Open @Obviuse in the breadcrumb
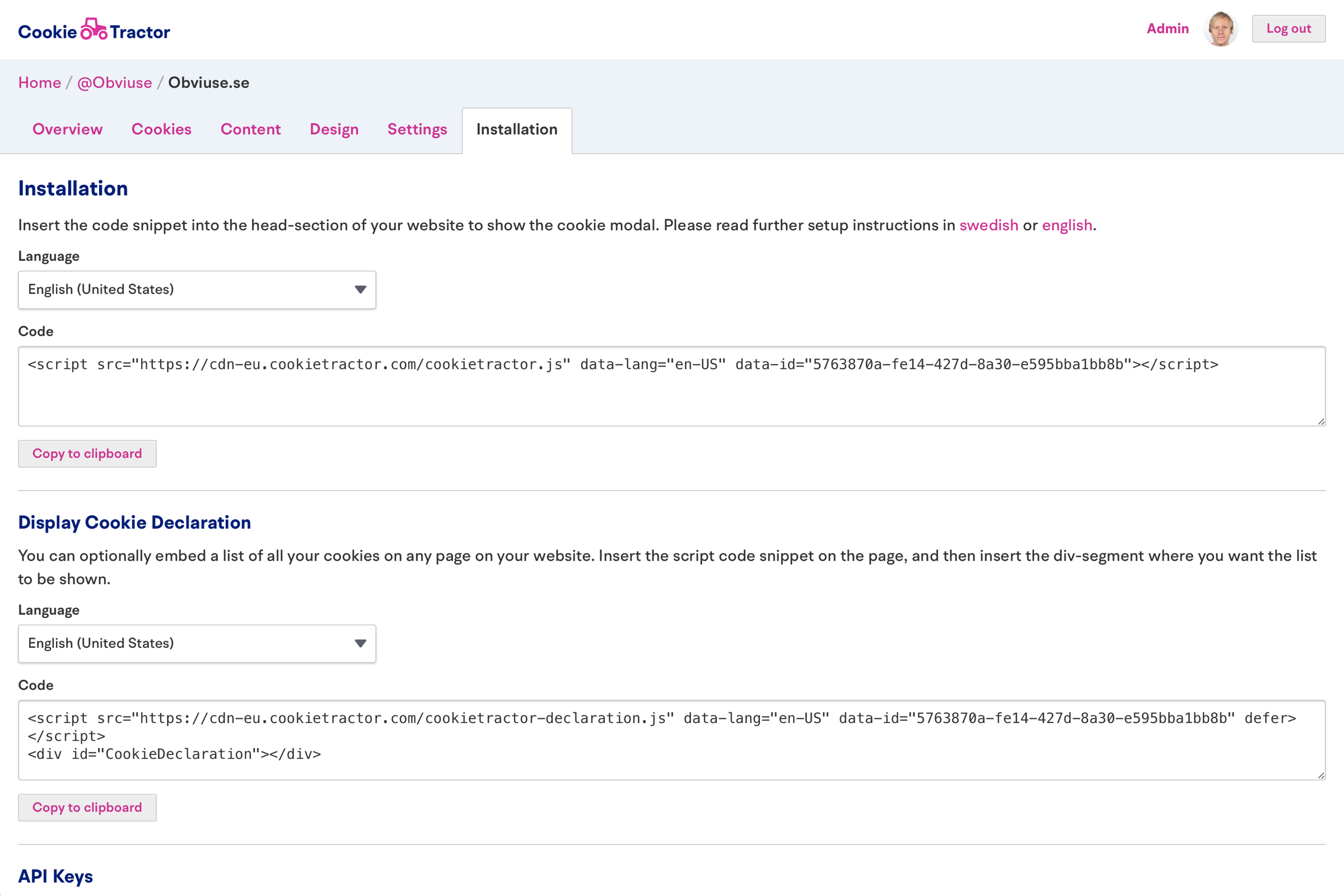The width and height of the screenshot is (1344, 896). (114, 83)
